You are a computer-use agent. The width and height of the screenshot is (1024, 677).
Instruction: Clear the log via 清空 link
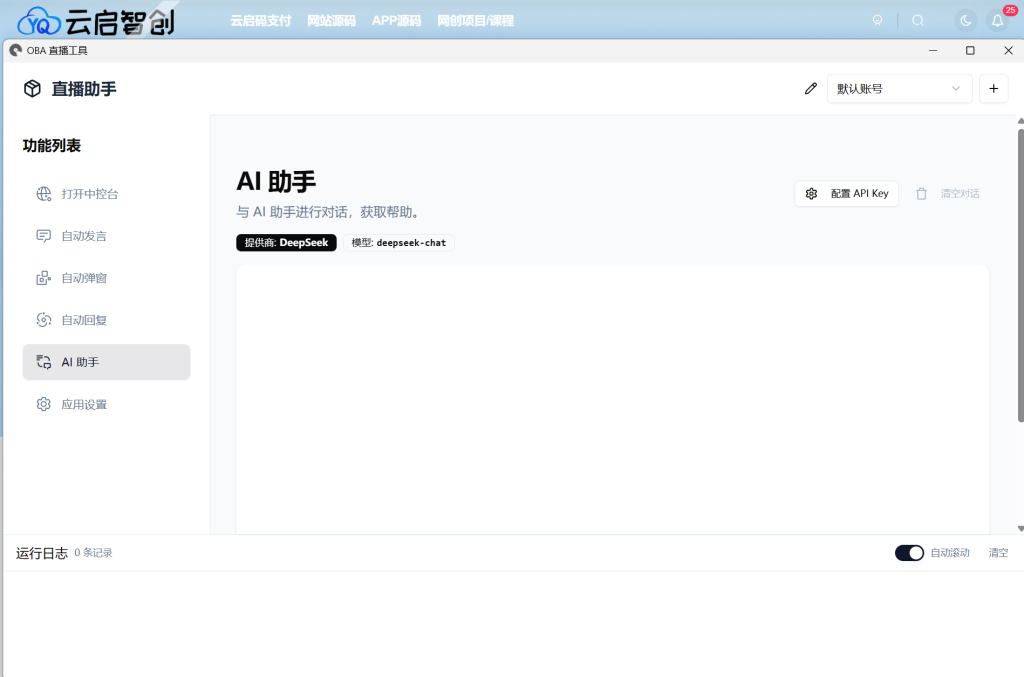[998, 552]
